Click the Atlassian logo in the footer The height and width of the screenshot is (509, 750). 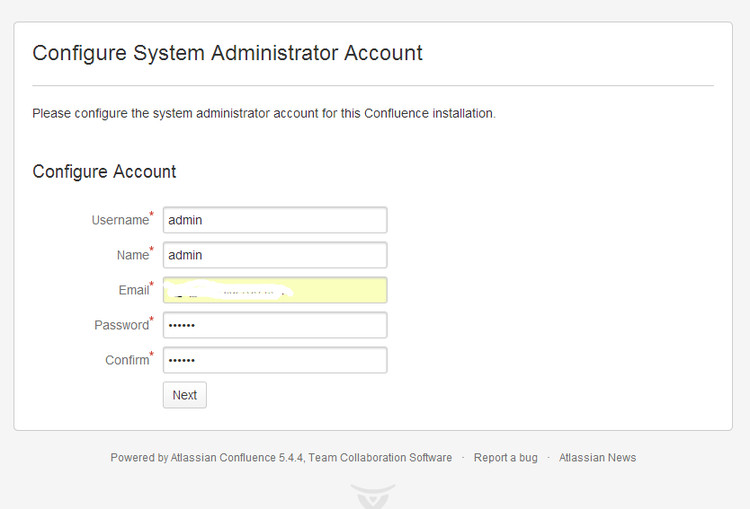(373, 496)
